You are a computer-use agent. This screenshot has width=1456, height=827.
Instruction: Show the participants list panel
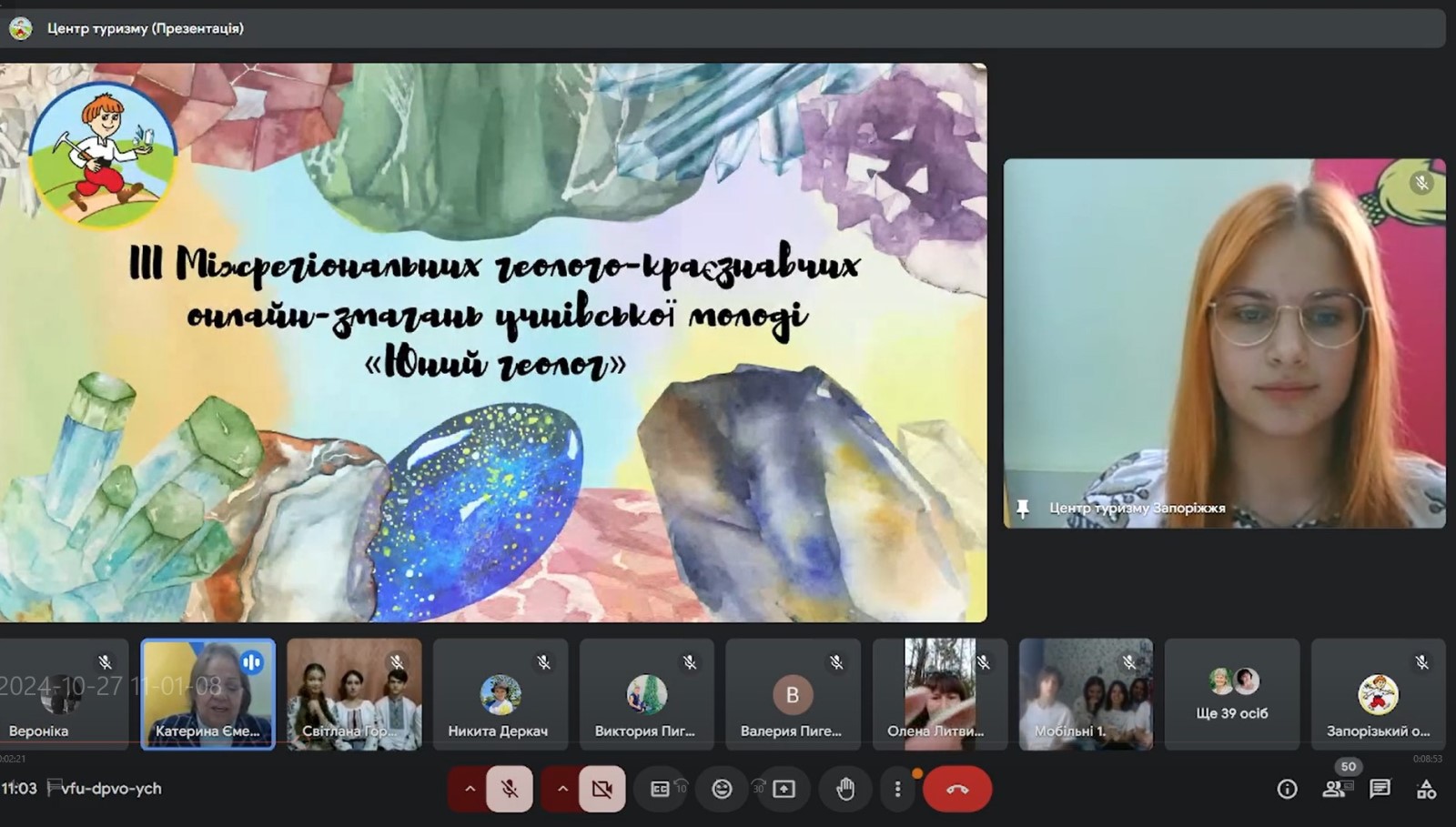(1334, 789)
